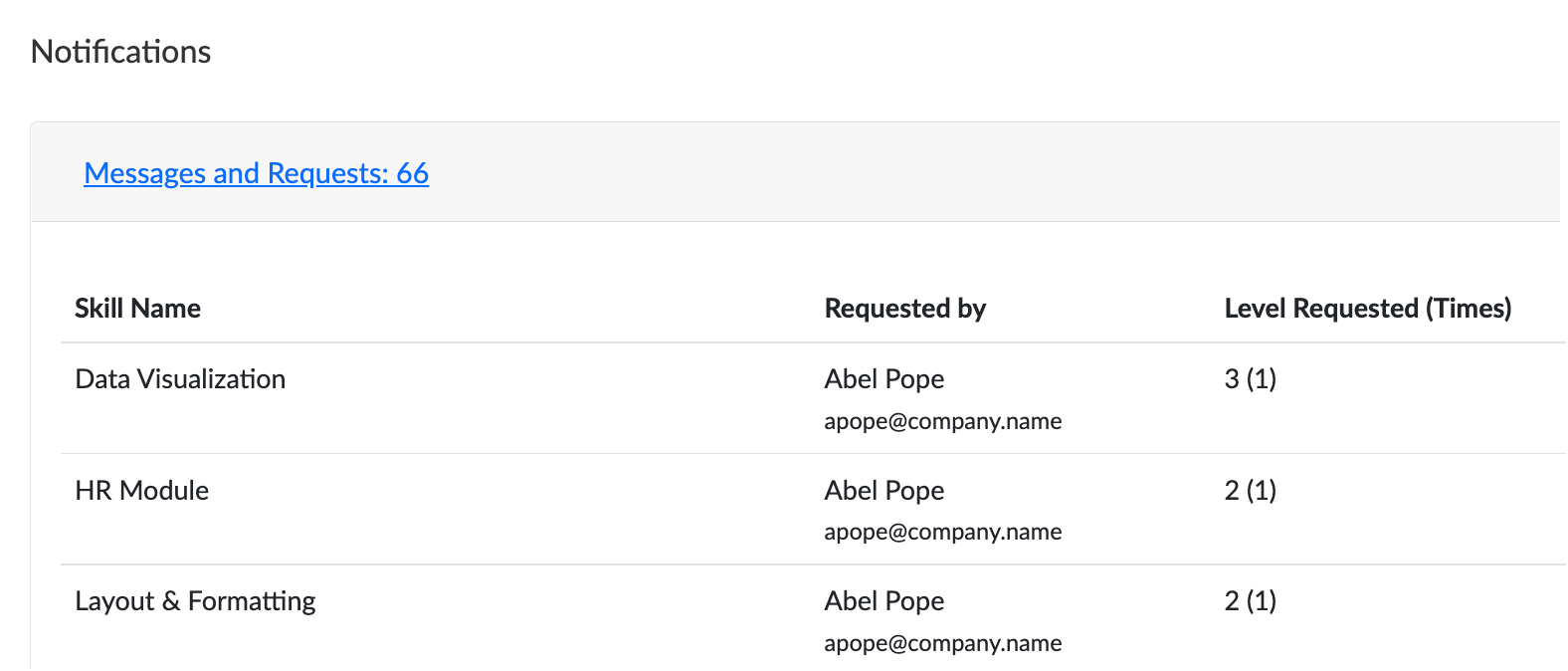Click Abel Pope in the Layout & Formatting row
Screen dimensions: 1568x671
click(884, 601)
